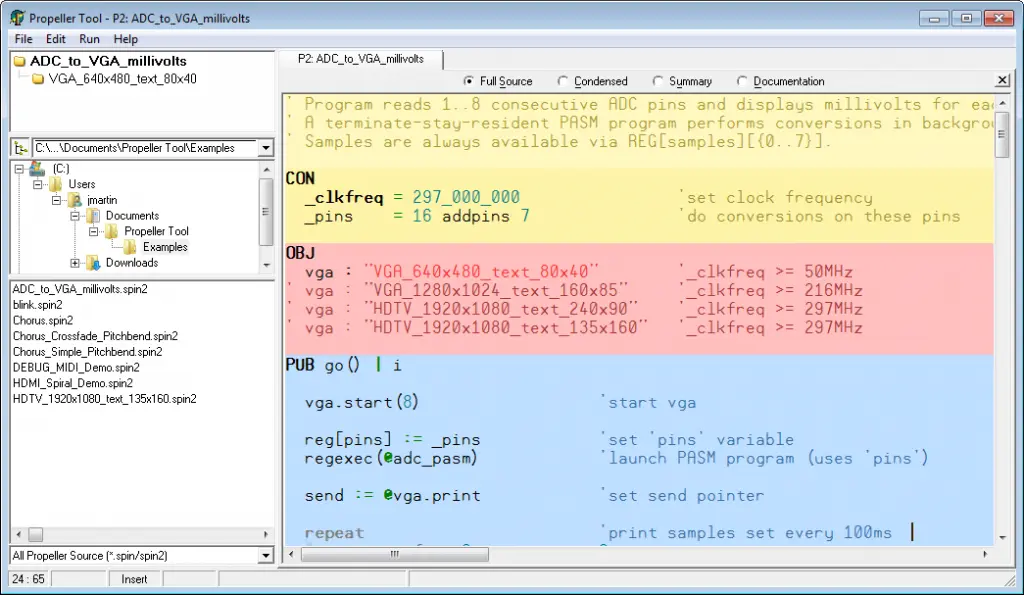Open the Run menu
Viewport: 1024px width, 595px height.
pos(90,39)
